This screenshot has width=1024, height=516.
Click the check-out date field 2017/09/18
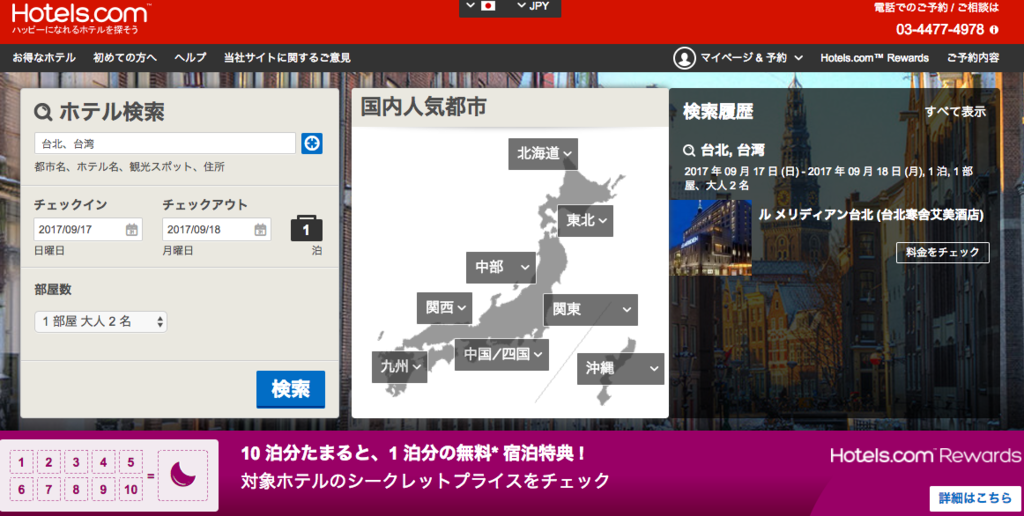217,229
